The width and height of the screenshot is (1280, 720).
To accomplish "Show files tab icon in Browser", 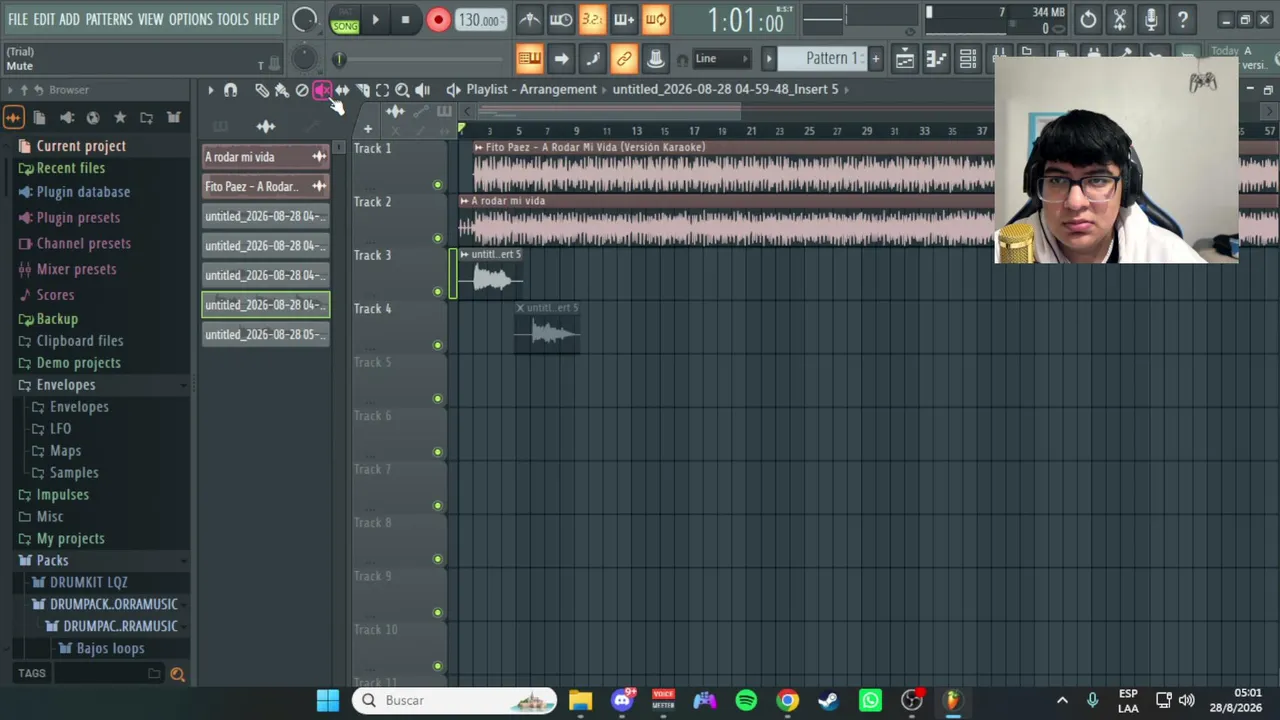I will pyautogui.click(x=40, y=118).
